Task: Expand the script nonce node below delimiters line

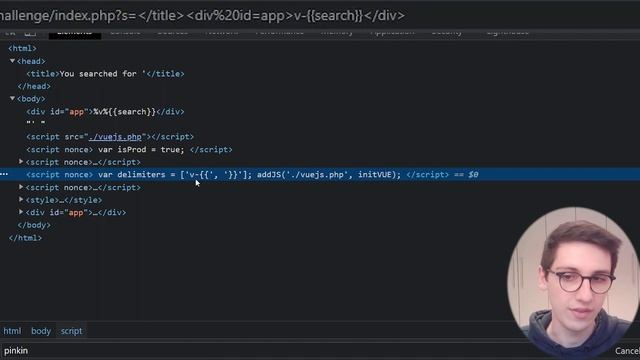Action: (21, 187)
